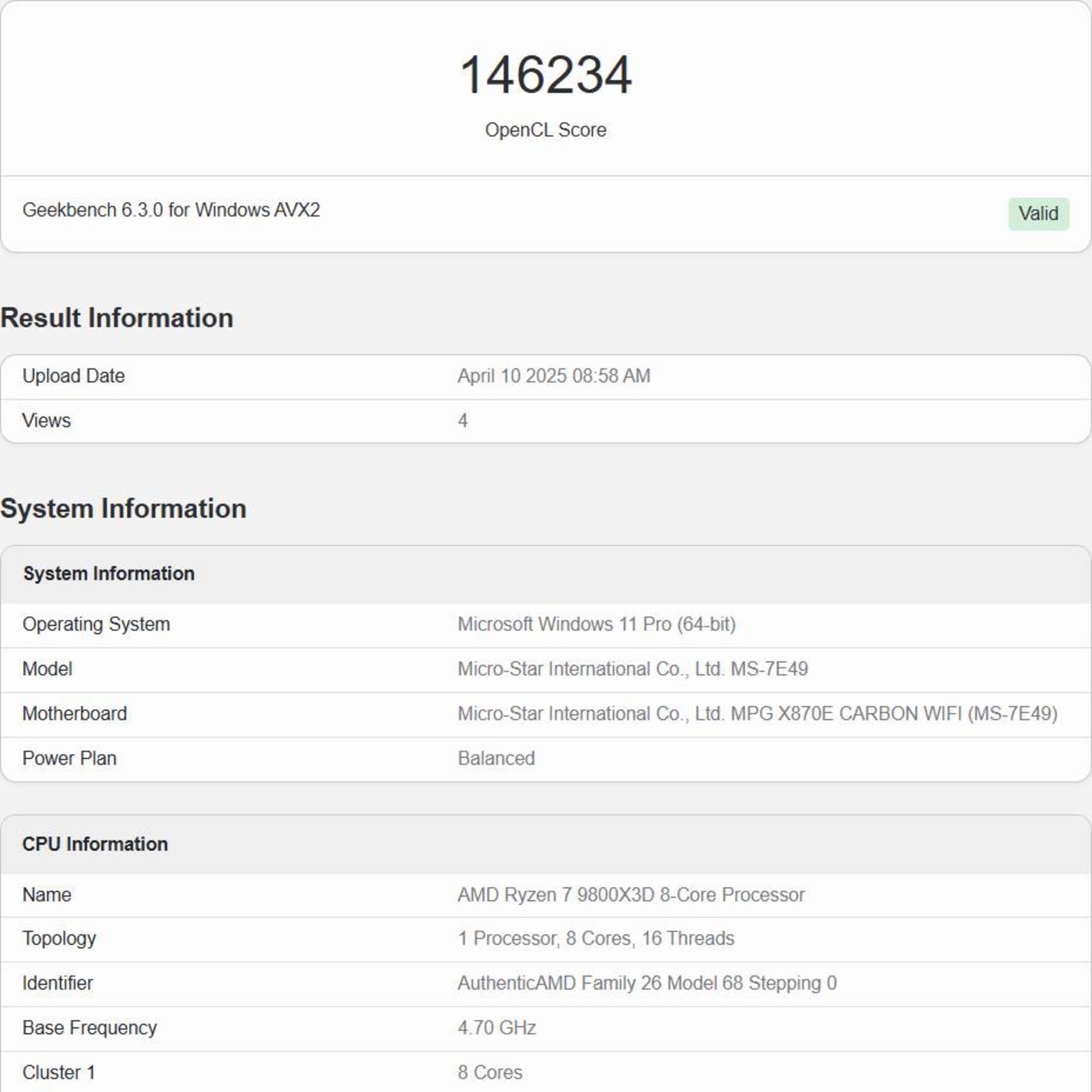Click the System Information table header
The image size is (1092, 1092).
[x=109, y=573]
